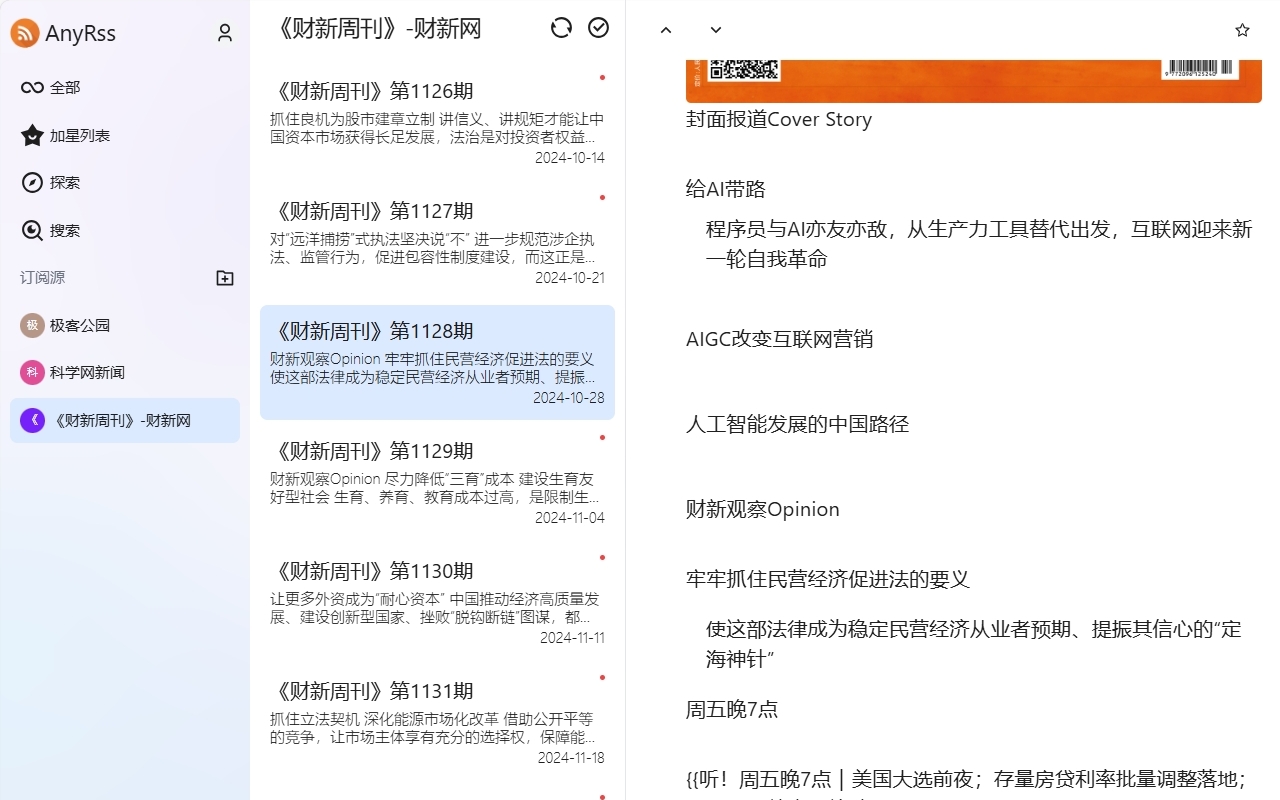Click the unread red dot on 第1129期

coord(602,437)
